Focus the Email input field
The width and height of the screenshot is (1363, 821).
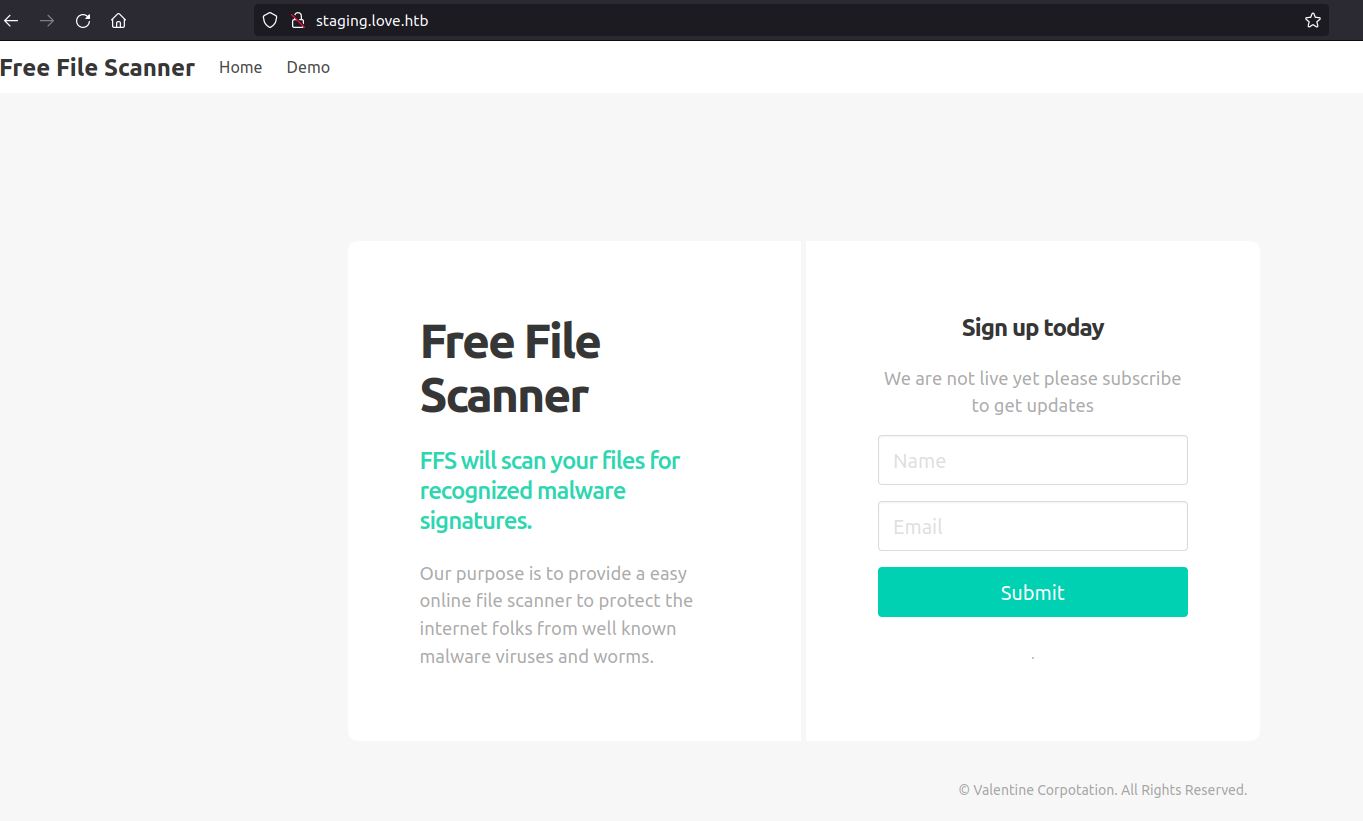coord(1032,527)
